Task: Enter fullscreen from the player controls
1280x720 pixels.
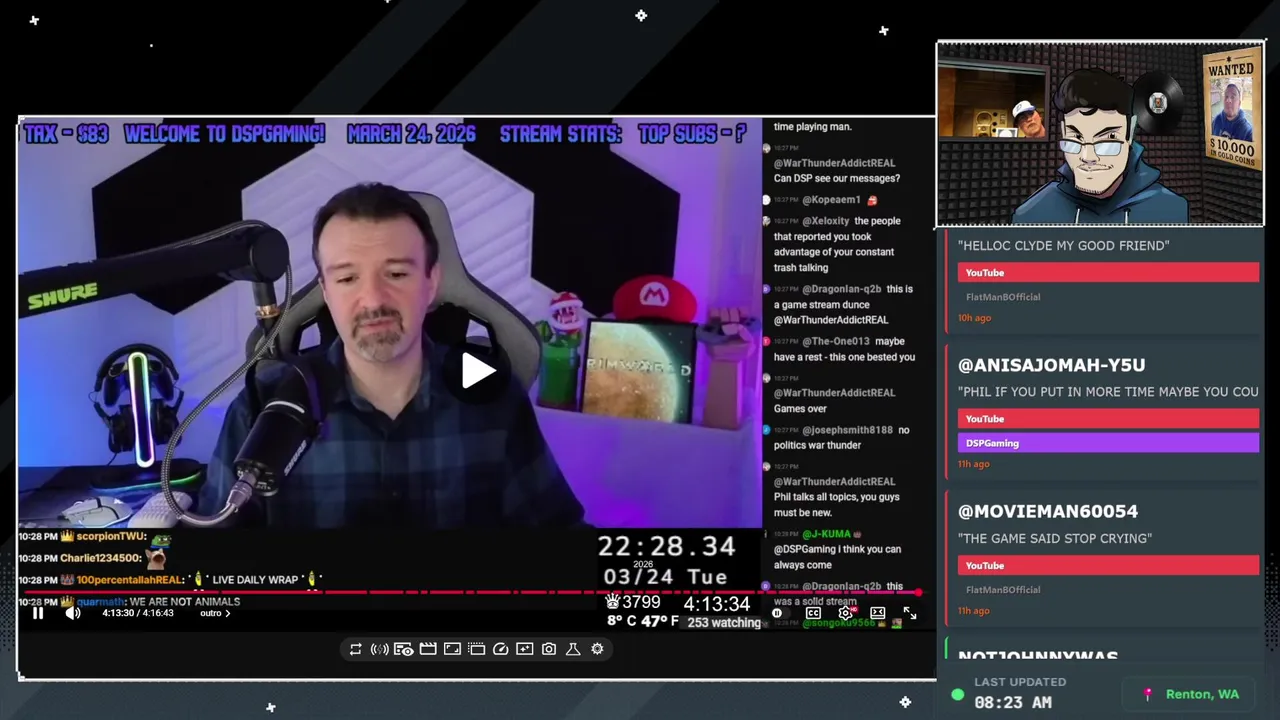Action: 910,613
